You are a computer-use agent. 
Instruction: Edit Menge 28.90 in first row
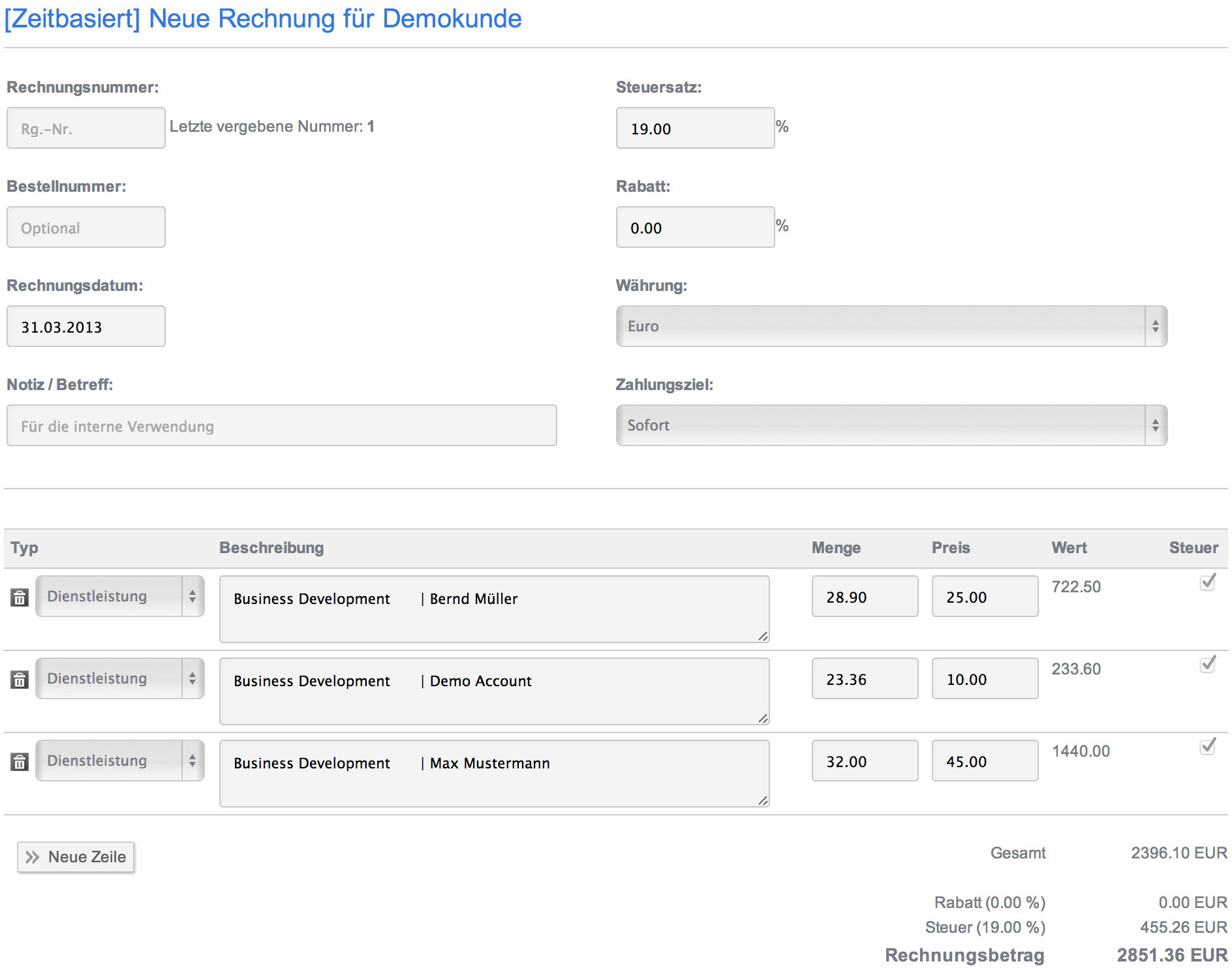click(865, 597)
